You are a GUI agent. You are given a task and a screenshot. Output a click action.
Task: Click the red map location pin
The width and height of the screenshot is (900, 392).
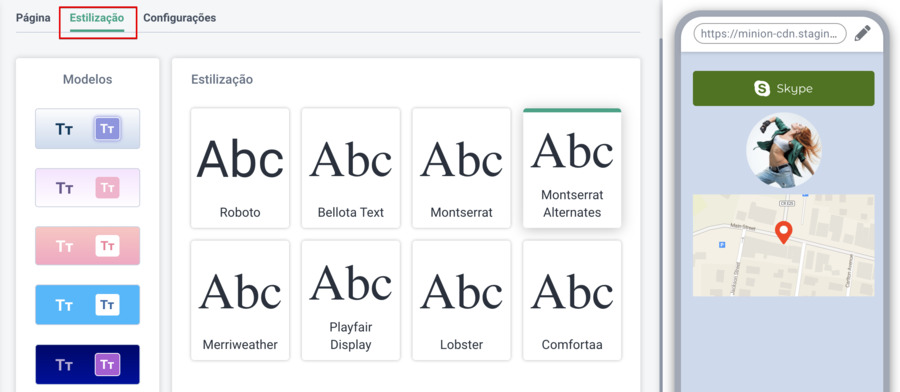point(783,232)
